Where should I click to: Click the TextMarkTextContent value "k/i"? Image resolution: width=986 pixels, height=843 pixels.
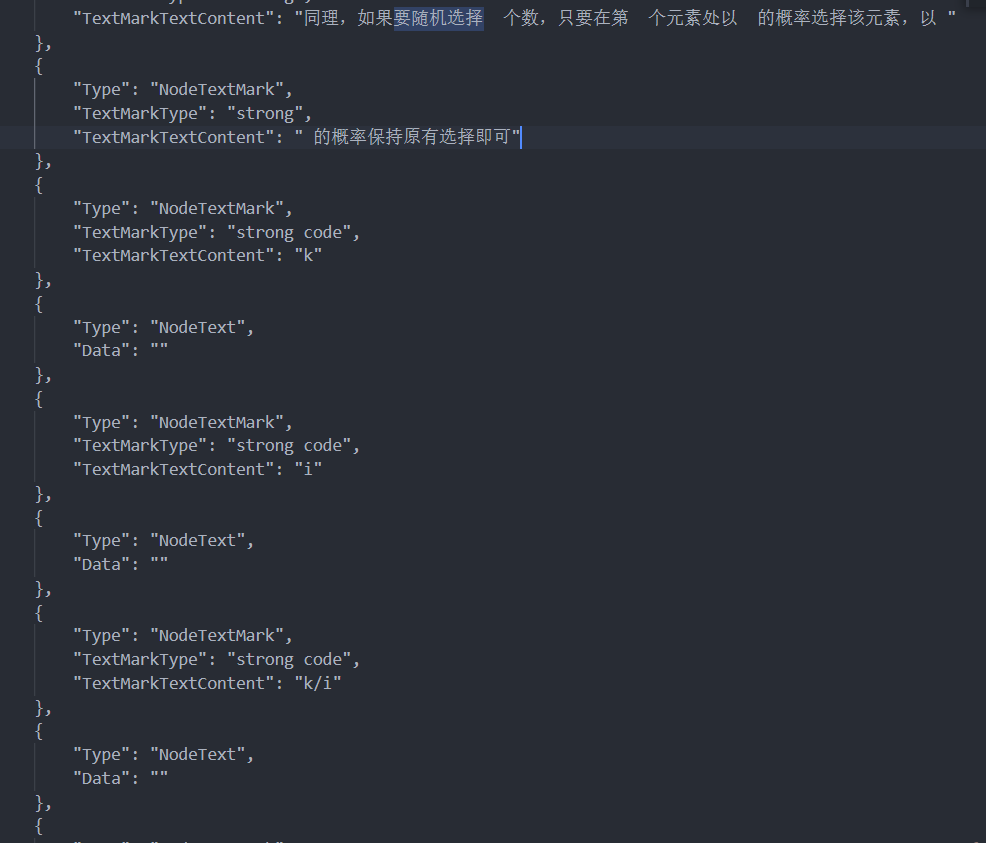[x=318, y=683]
